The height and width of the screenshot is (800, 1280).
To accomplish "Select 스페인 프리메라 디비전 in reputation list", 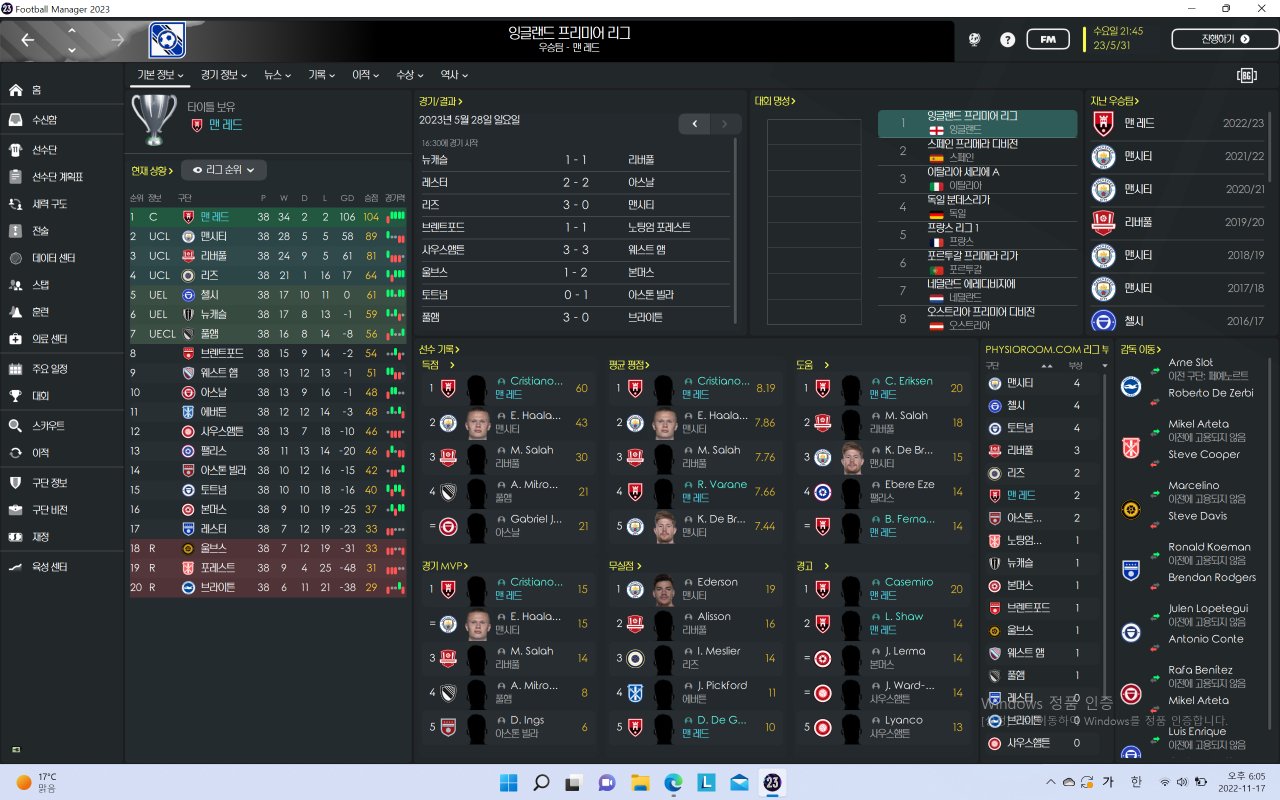I will pyautogui.click(x=978, y=150).
